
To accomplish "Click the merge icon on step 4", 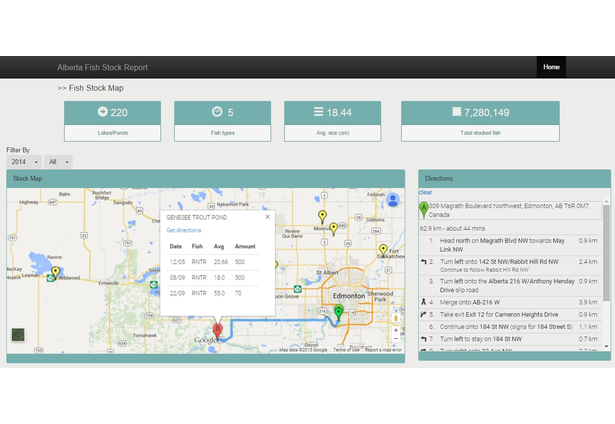I will [x=424, y=302].
